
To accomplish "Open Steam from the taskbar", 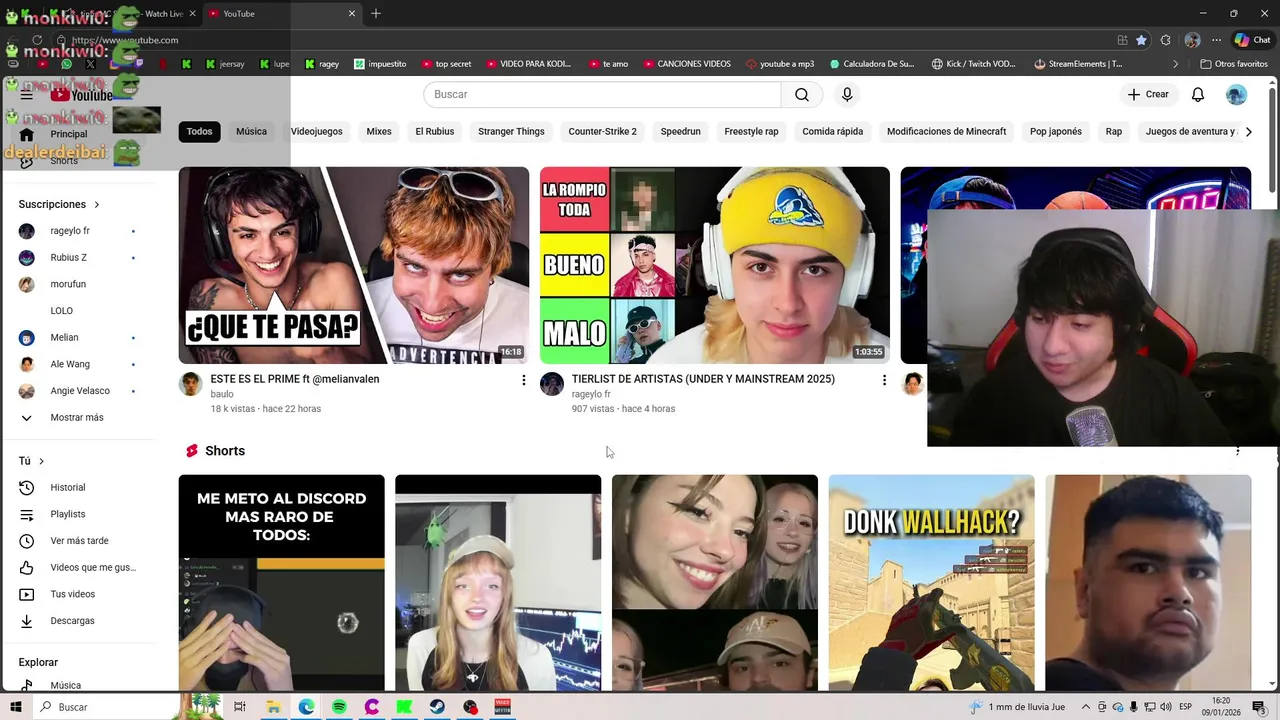I will pos(437,707).
